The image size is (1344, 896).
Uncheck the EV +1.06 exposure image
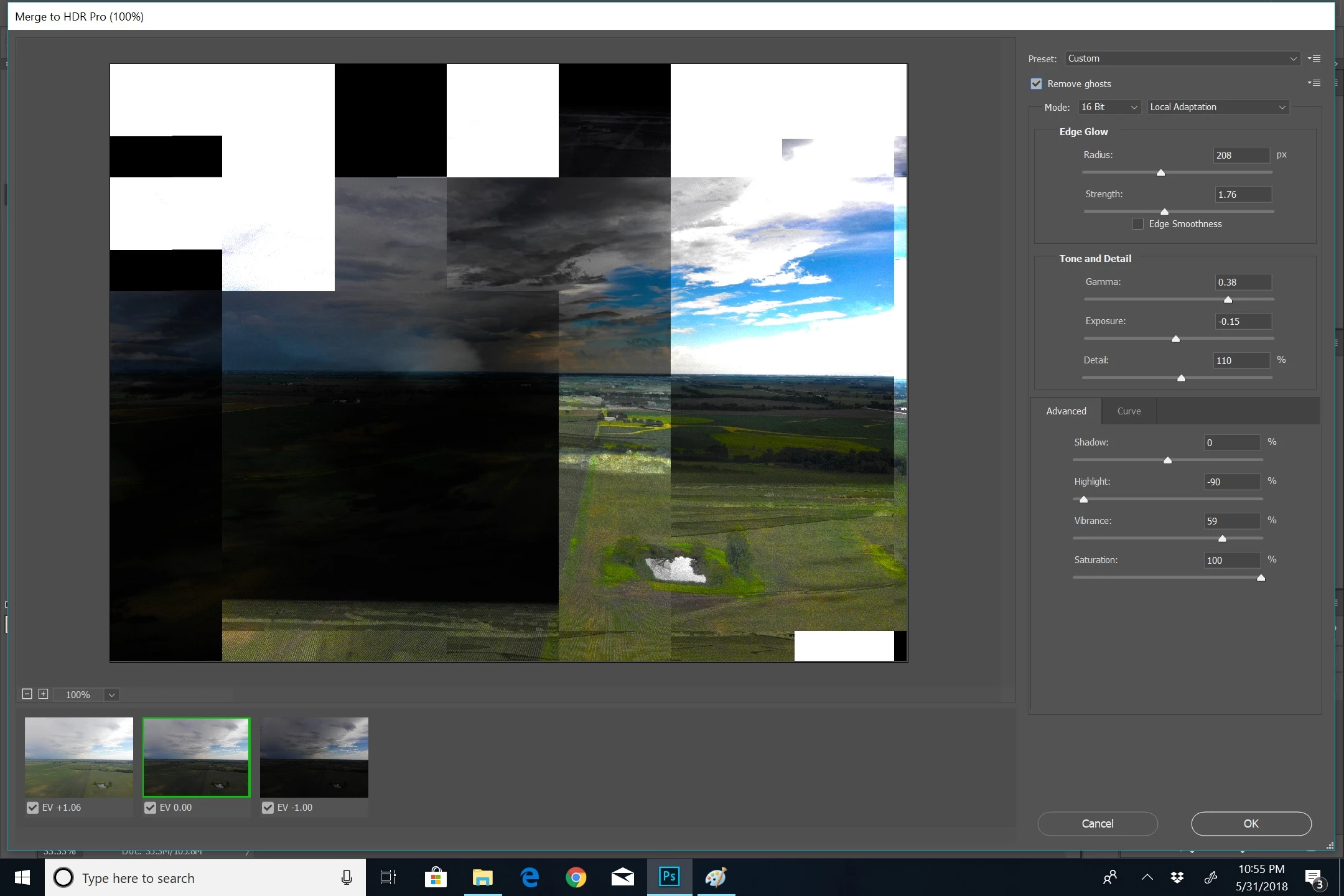click(x=33, y=808)
